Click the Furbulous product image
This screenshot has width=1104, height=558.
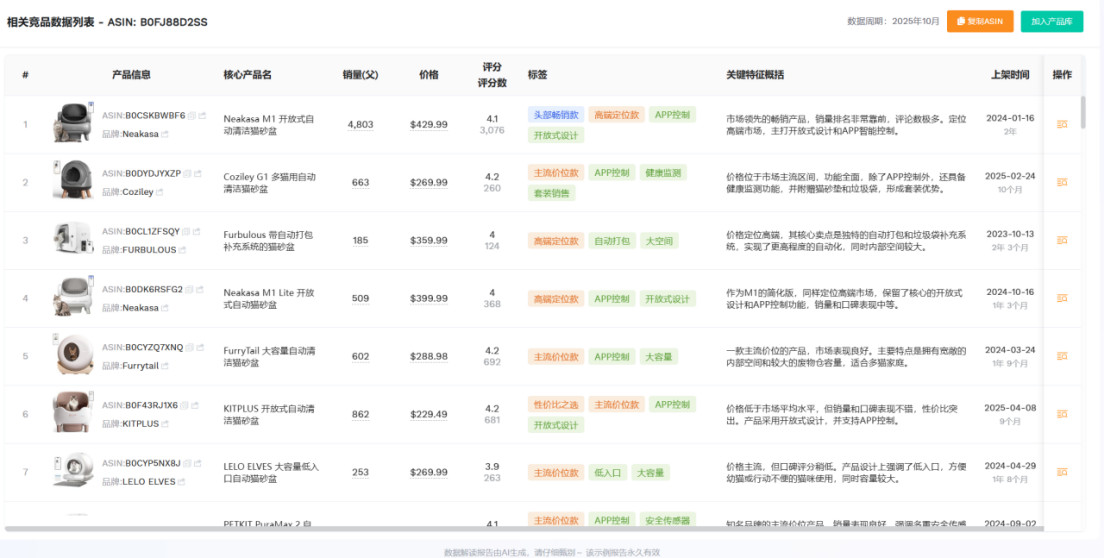click(72, 240)
